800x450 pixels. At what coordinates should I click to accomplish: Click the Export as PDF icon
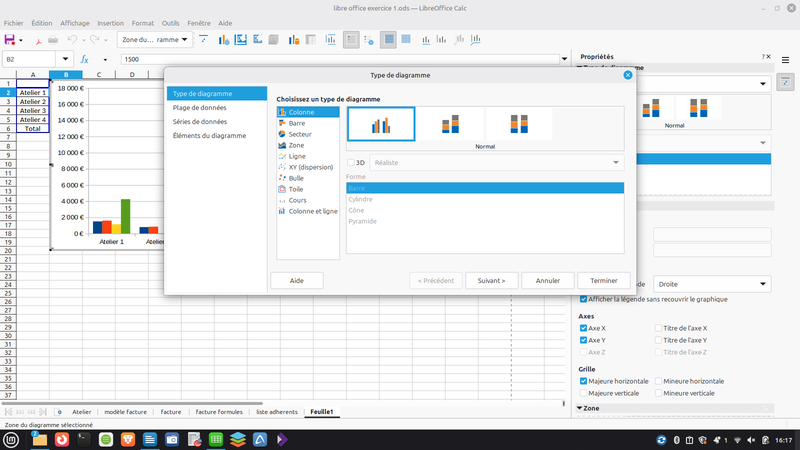38,40
